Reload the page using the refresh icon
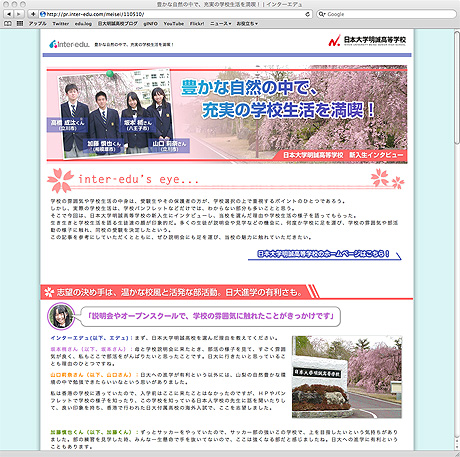The image size is (460, 457). [x=307, y=14]
